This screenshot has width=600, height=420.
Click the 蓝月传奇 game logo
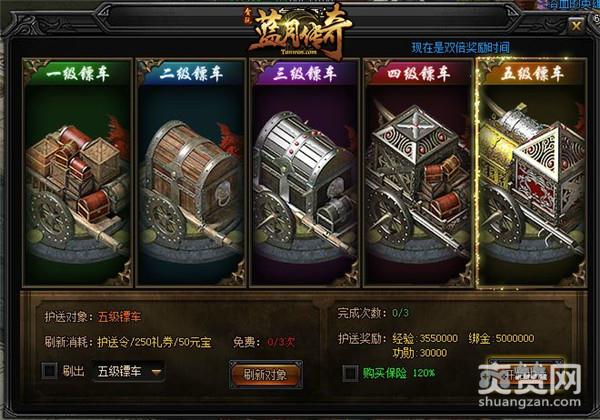(x=300, y=33)
